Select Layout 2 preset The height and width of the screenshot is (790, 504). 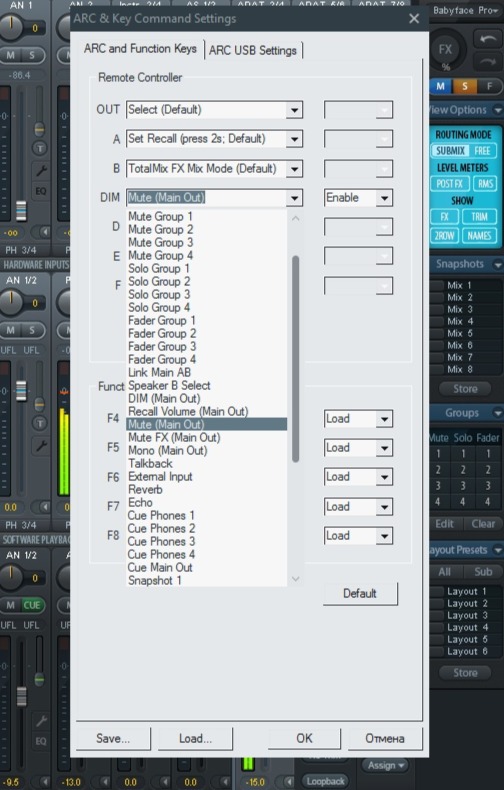(x=467, y=604)
